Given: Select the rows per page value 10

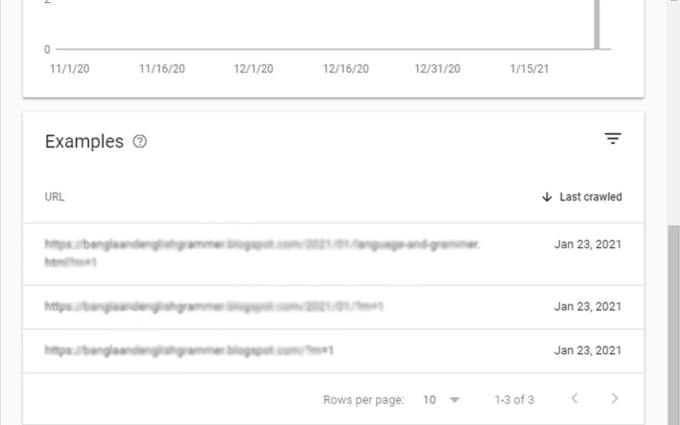Looking at the screenshot, I should 429,400.
